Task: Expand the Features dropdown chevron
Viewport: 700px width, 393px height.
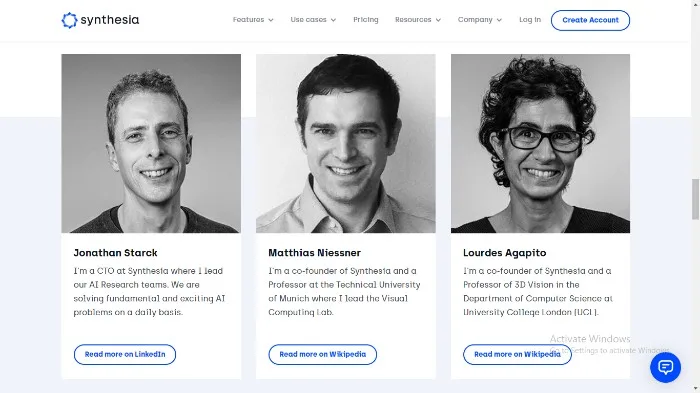Action: pyautogui.click(x=271, y=20)
